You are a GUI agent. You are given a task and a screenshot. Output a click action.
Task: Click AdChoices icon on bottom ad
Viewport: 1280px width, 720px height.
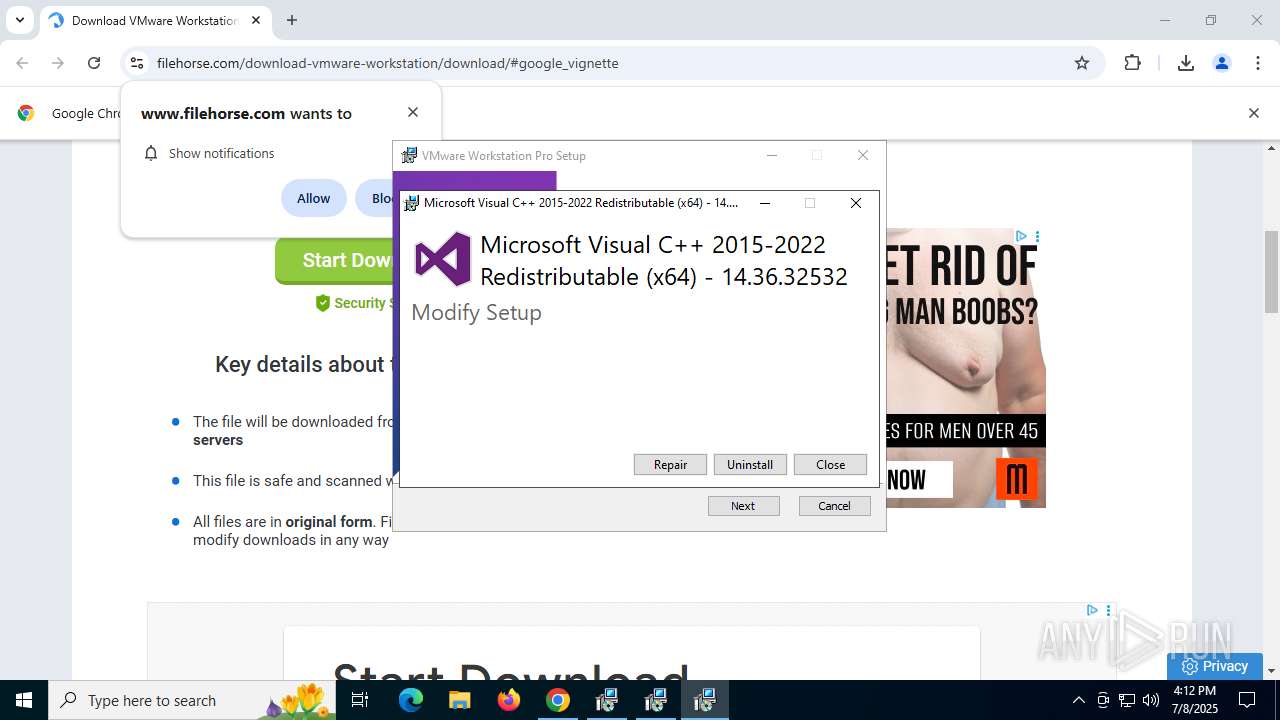[x=1092, y=610]
